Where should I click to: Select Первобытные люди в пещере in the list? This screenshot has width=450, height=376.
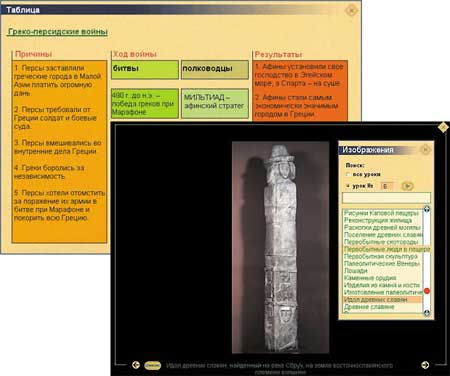(x=387, y=249)
